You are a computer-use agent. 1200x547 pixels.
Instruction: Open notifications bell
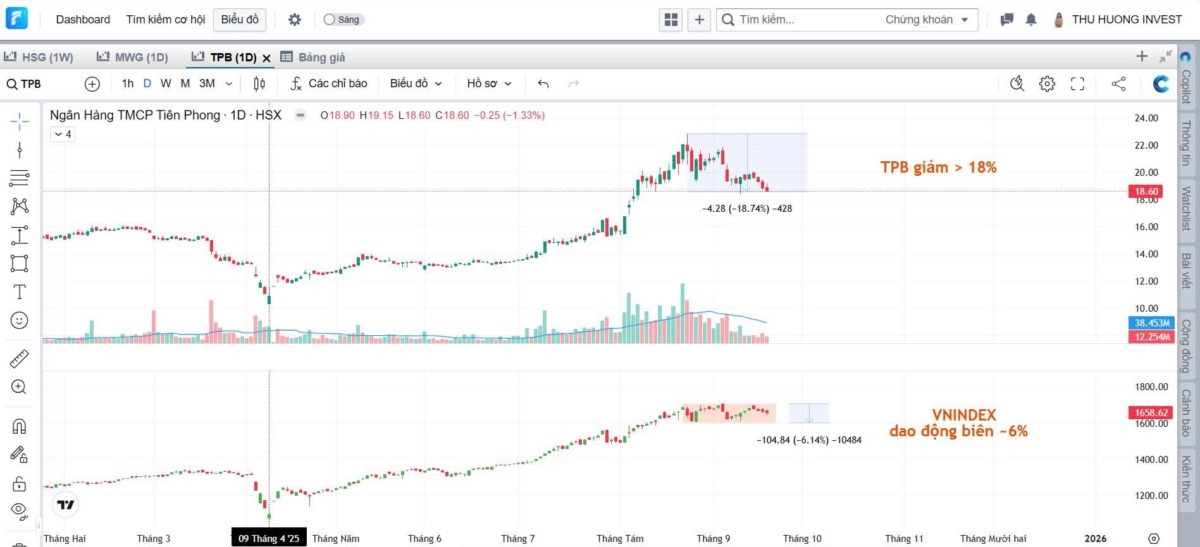pyautogui.click(x=1031, y=19)
